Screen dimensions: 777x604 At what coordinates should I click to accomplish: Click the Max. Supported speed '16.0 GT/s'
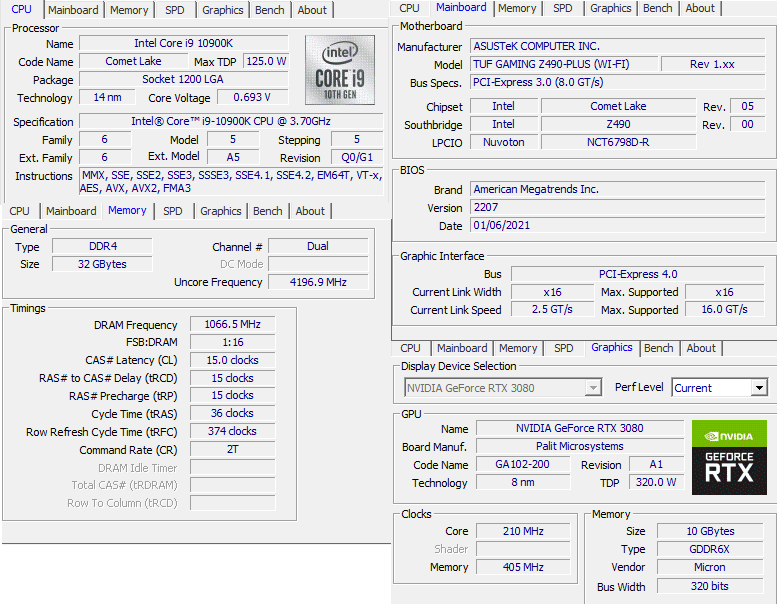click(x=724, y=310)
